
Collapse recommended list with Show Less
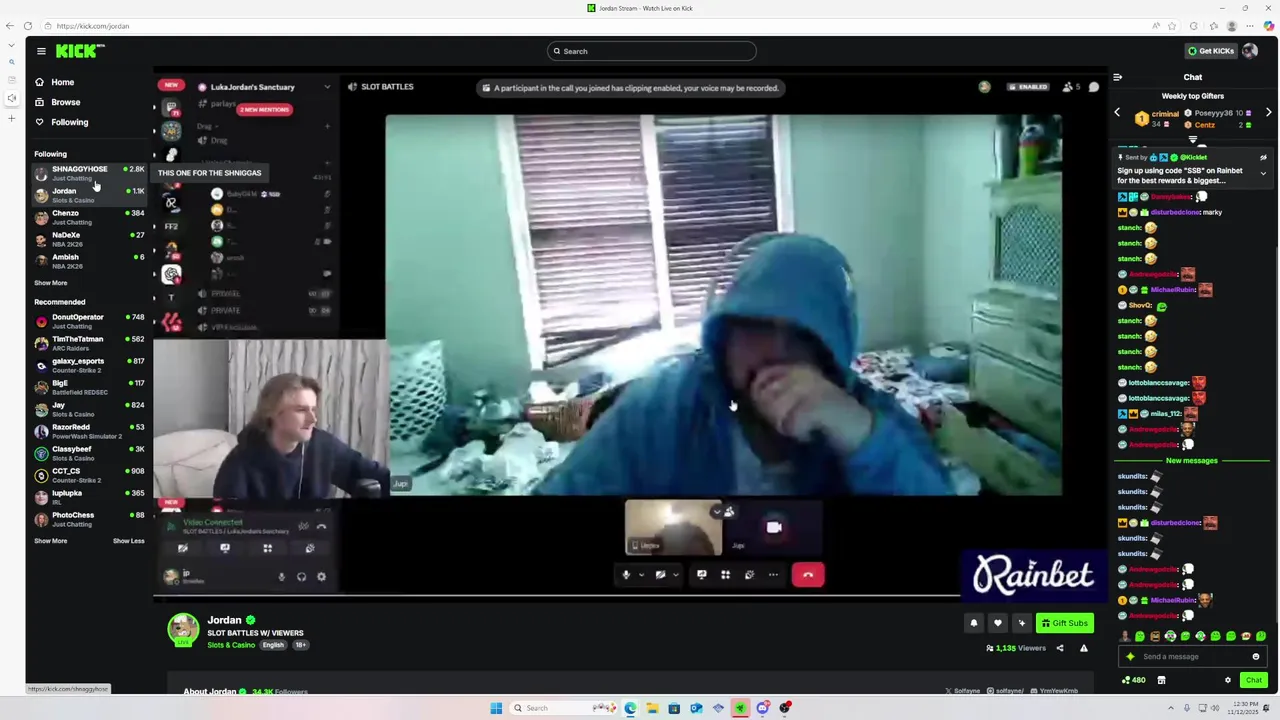128,541
